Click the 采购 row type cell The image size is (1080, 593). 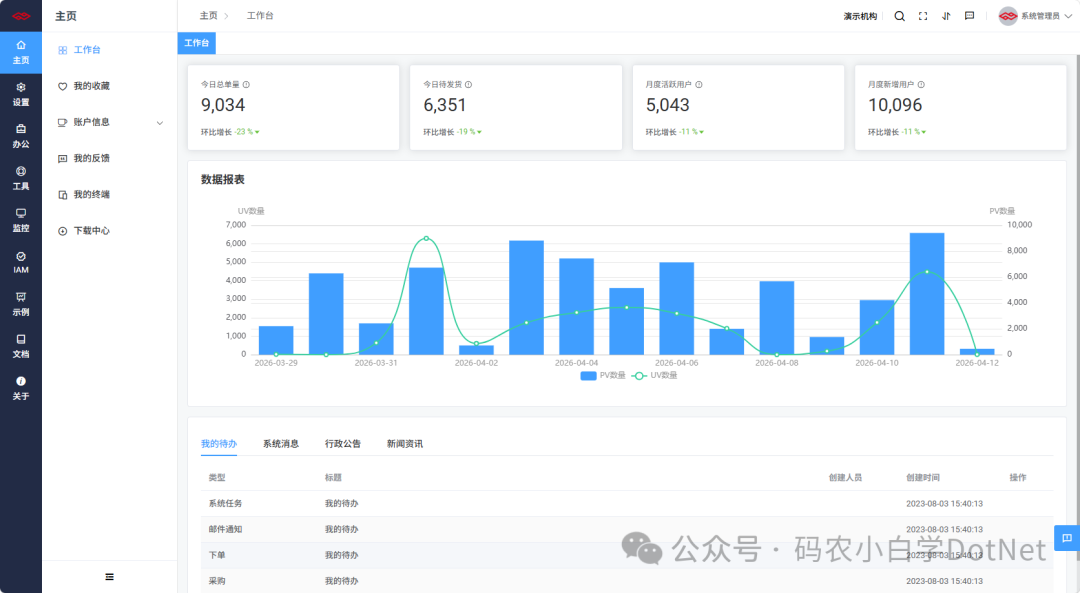point(217,581)
